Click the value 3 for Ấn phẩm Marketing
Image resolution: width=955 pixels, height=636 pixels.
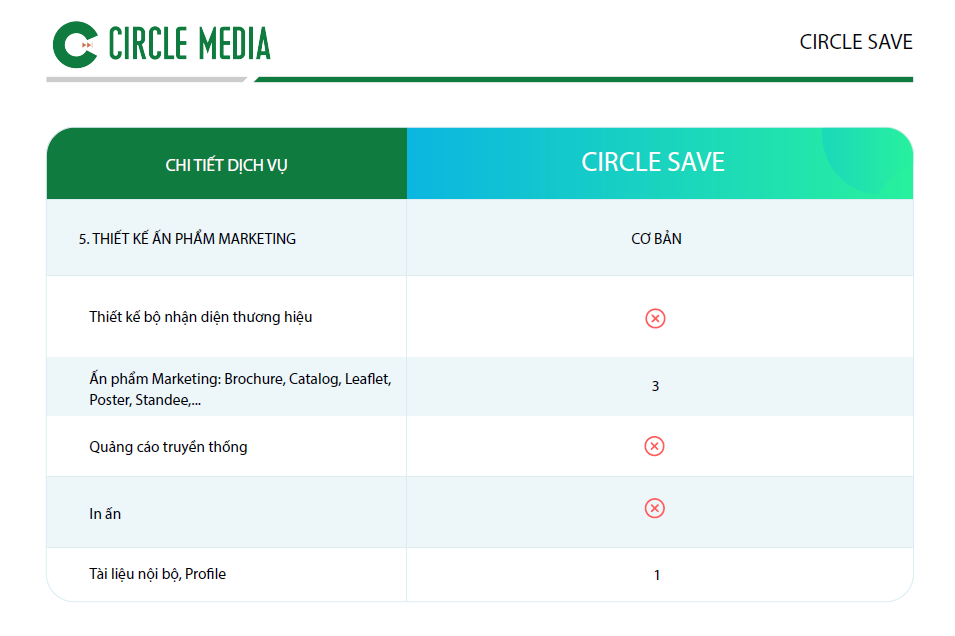[655, 386]
